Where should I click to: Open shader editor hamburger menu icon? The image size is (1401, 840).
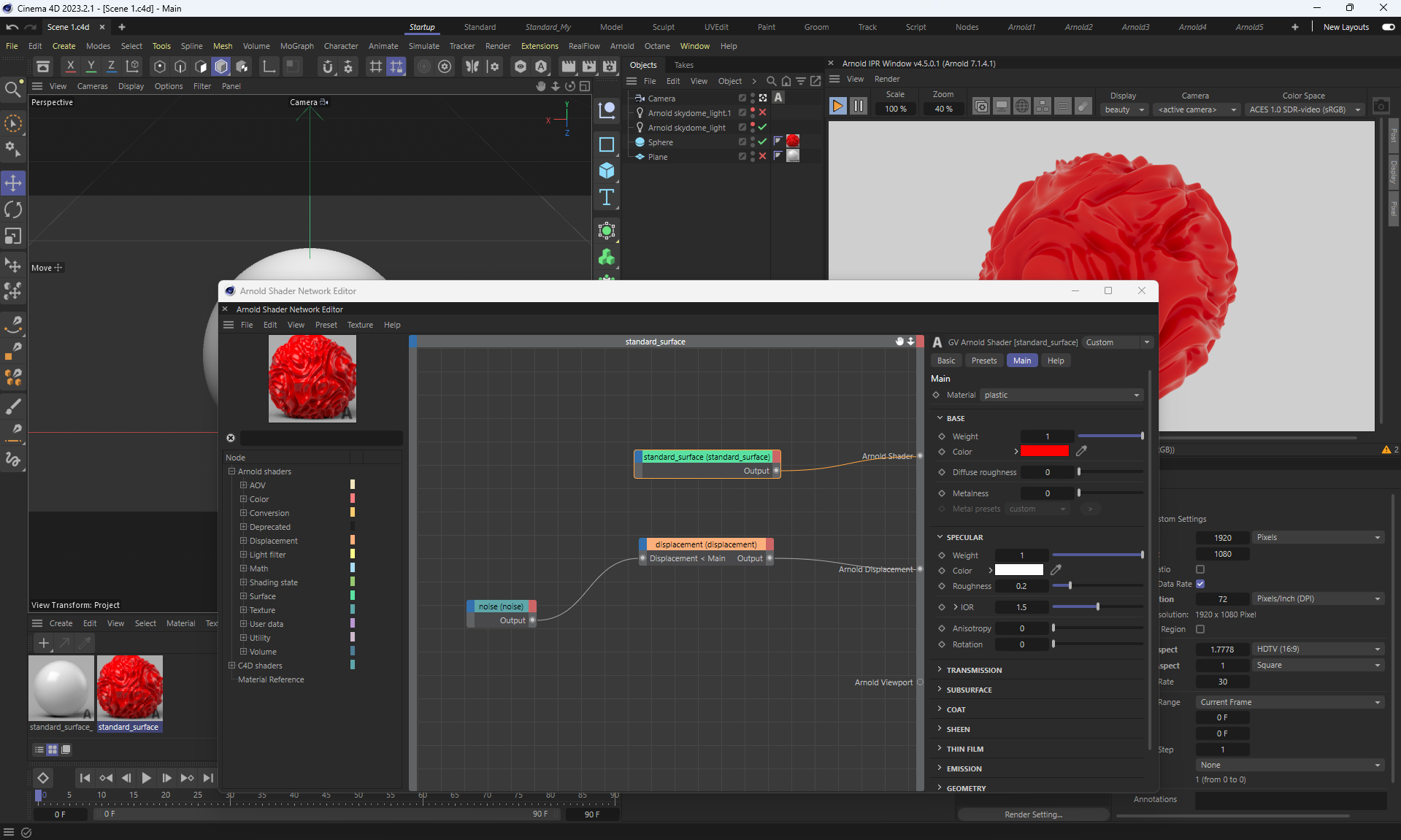coord(229,325)
